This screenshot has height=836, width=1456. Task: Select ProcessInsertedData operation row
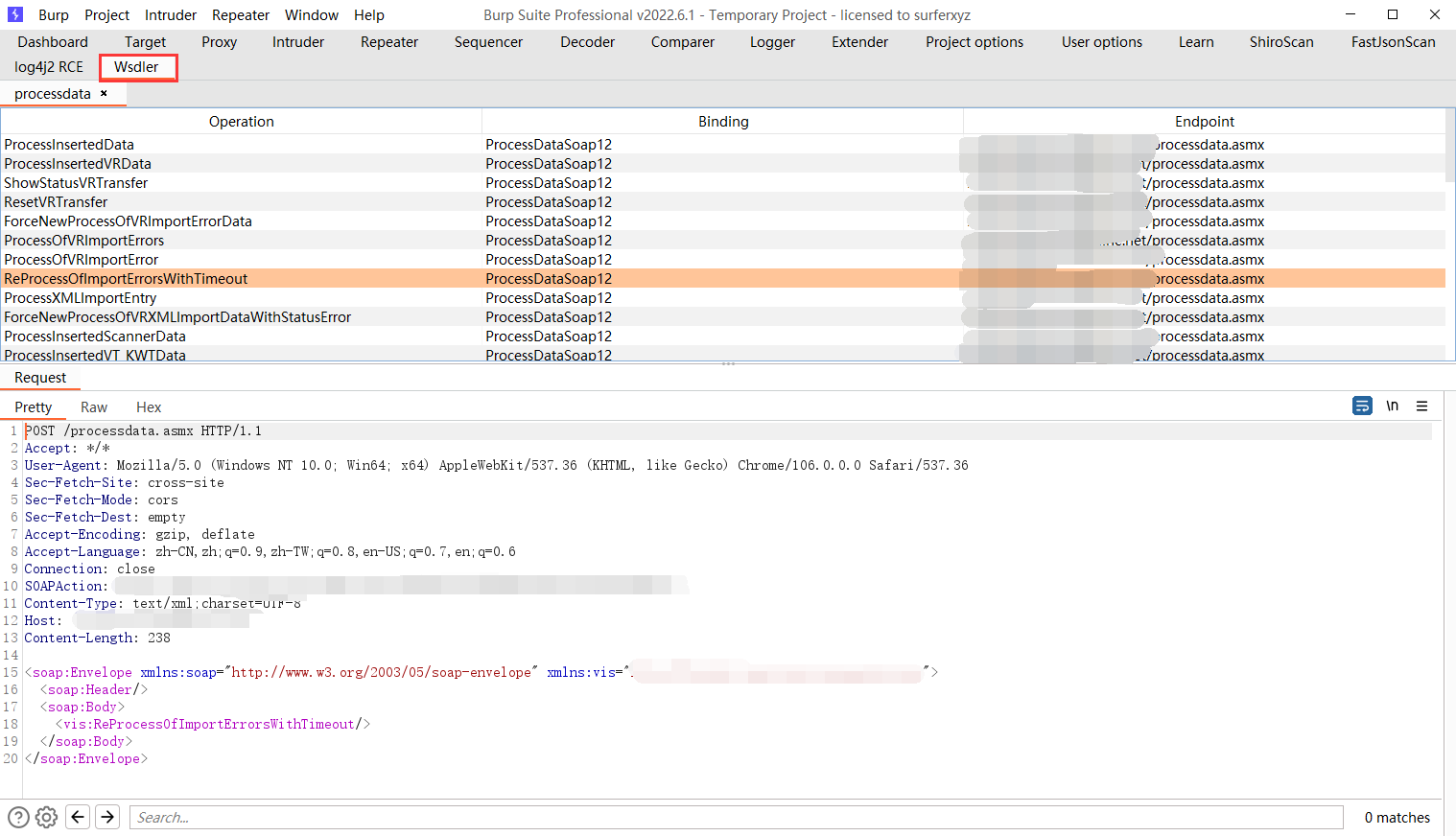(723, 144)
